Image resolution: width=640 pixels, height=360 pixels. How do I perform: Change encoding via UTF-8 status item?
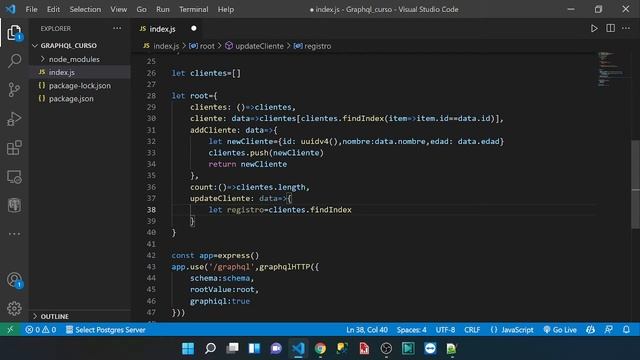click(445, 329)
